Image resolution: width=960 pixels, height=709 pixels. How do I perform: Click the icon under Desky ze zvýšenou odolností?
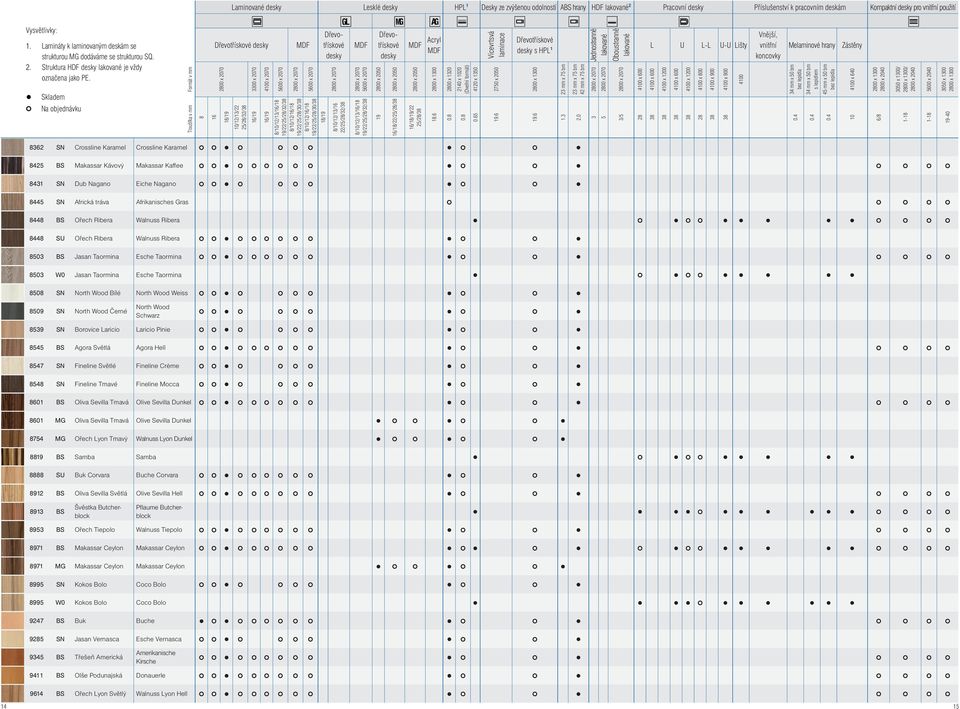pos(519,21)
